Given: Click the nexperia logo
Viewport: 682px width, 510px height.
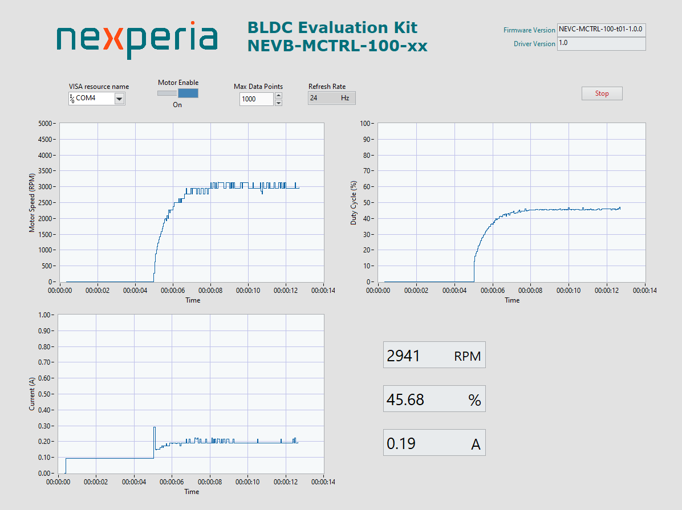Looking at the screenshot, I should pyautogui.click(x=137, y=39).
